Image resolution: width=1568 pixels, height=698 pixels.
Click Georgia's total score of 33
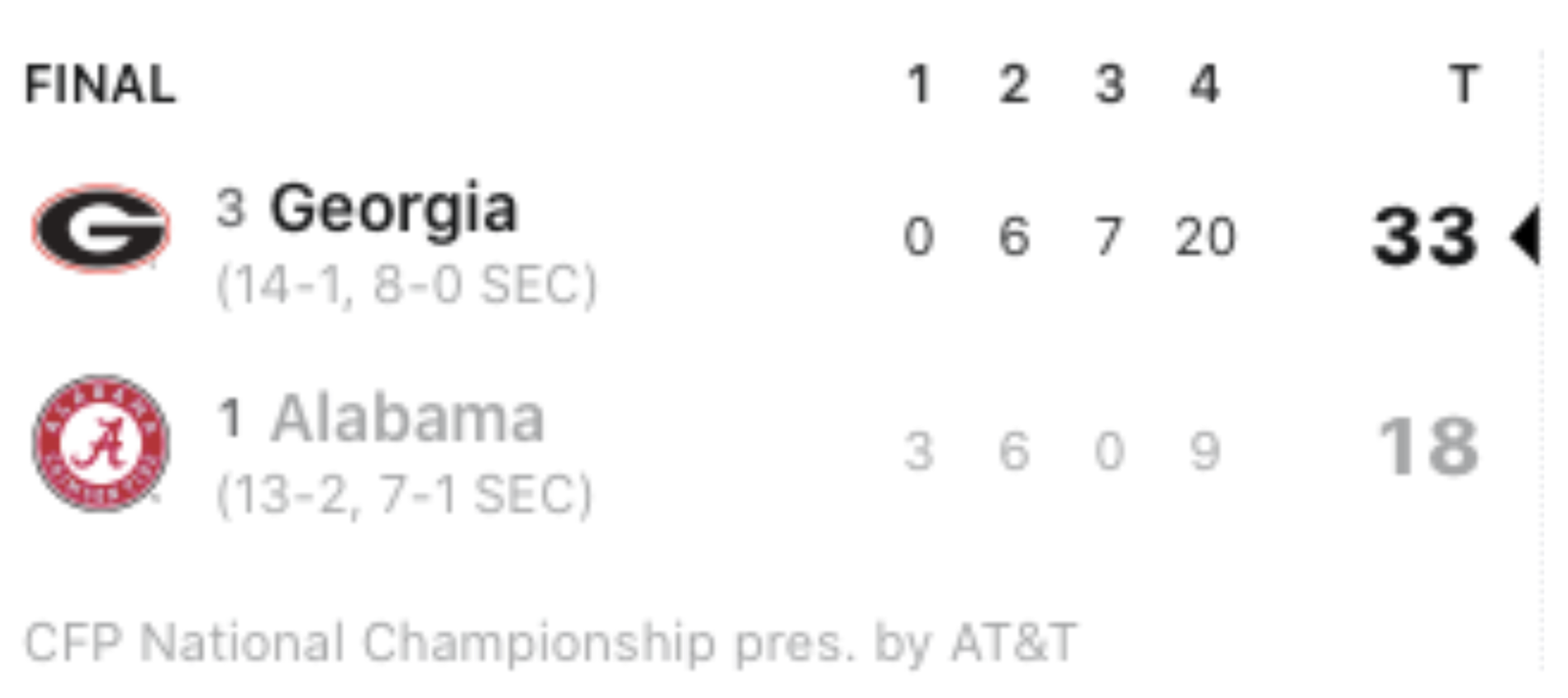click(1425, 236)
